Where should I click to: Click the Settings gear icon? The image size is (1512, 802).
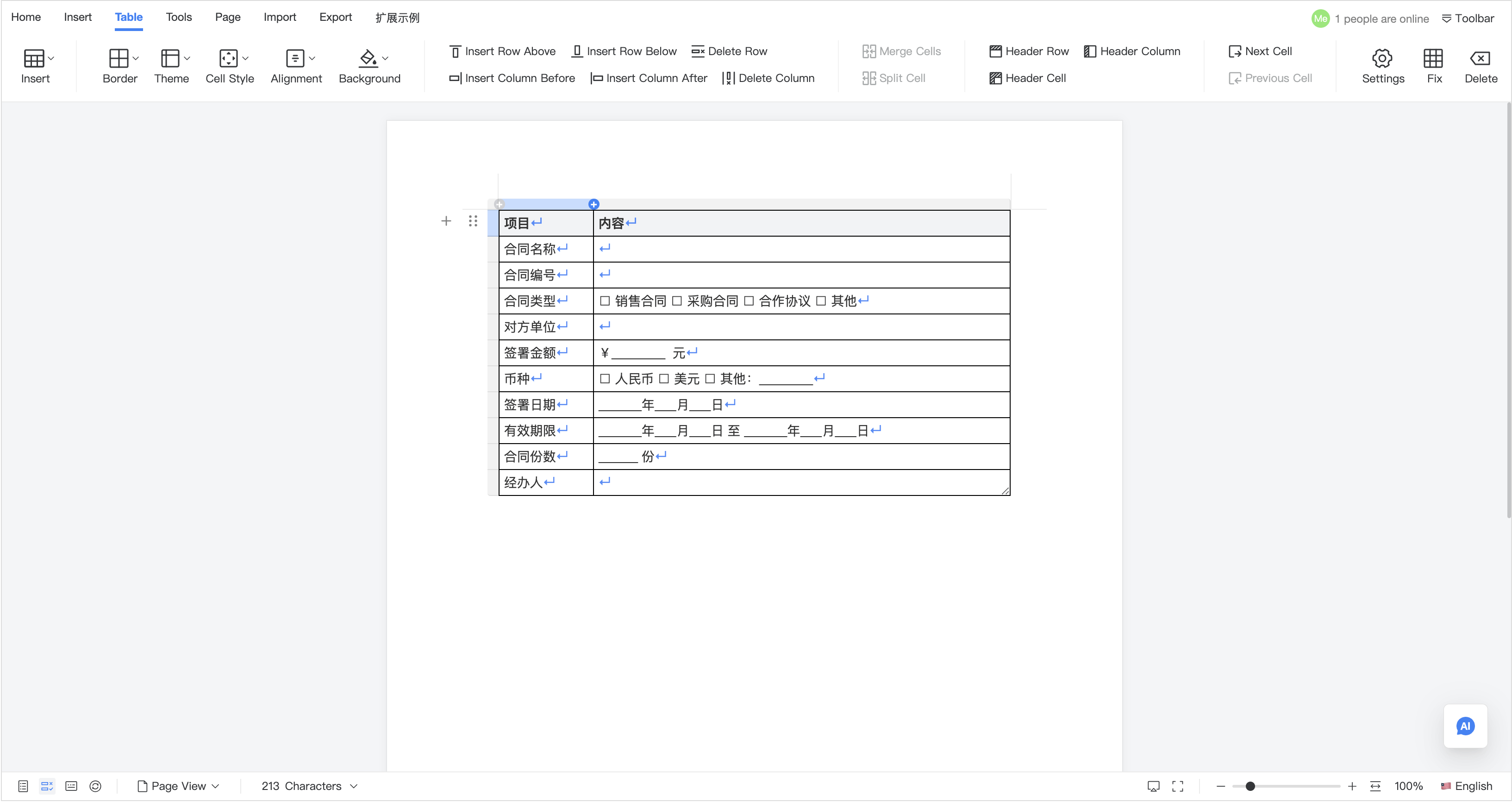(x=1382, y=58)
